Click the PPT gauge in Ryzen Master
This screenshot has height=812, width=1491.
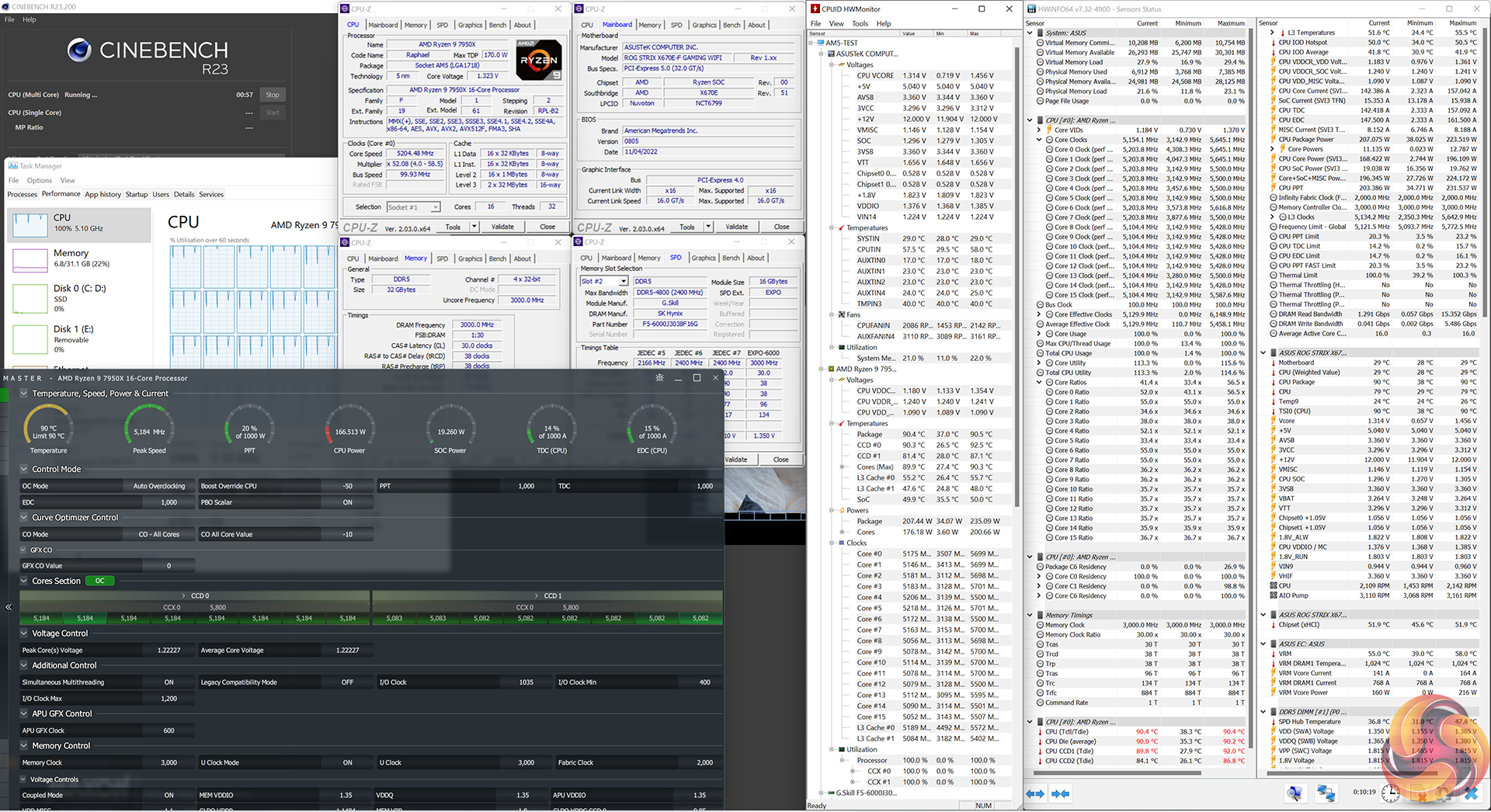point(249,432)
